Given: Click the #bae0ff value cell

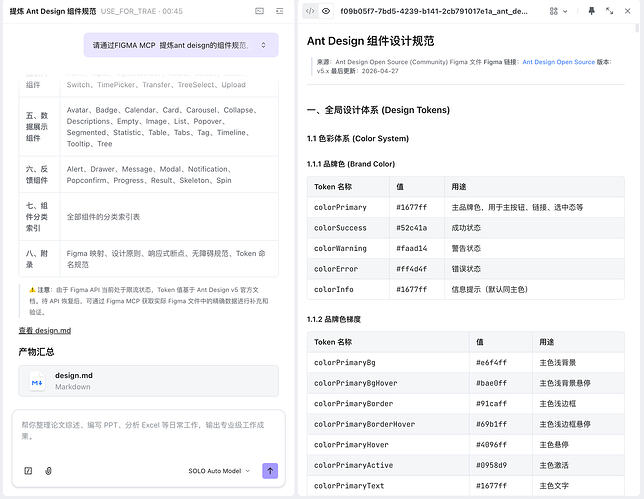Looking at the screenshot, I should point(501,383).
